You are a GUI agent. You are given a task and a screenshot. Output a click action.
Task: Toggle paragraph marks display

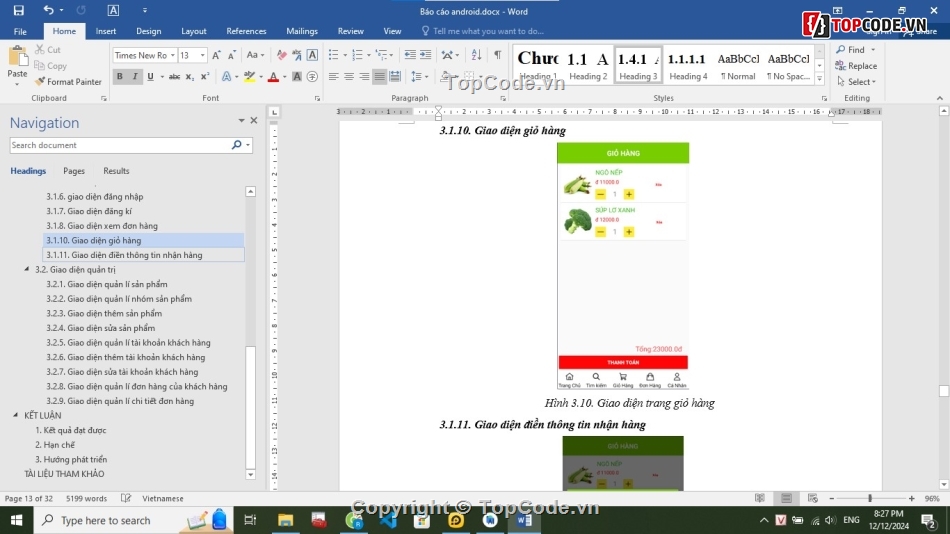(x=497, y=55)
